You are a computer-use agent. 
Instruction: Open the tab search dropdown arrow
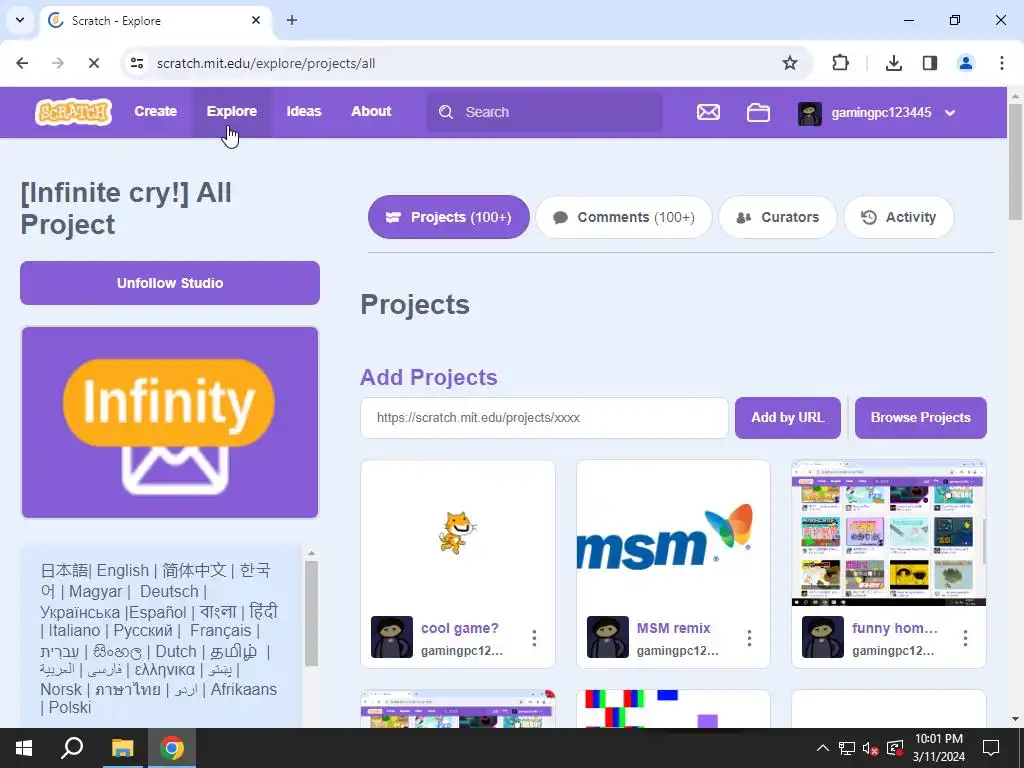pos(20,20)
